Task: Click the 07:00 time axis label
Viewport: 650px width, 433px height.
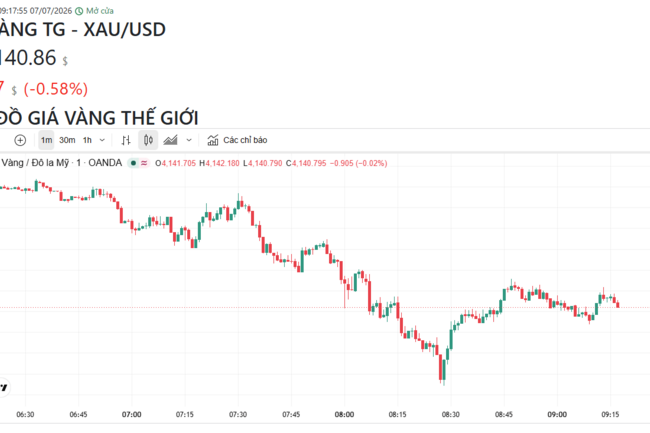Action: [x=131, y=414]
